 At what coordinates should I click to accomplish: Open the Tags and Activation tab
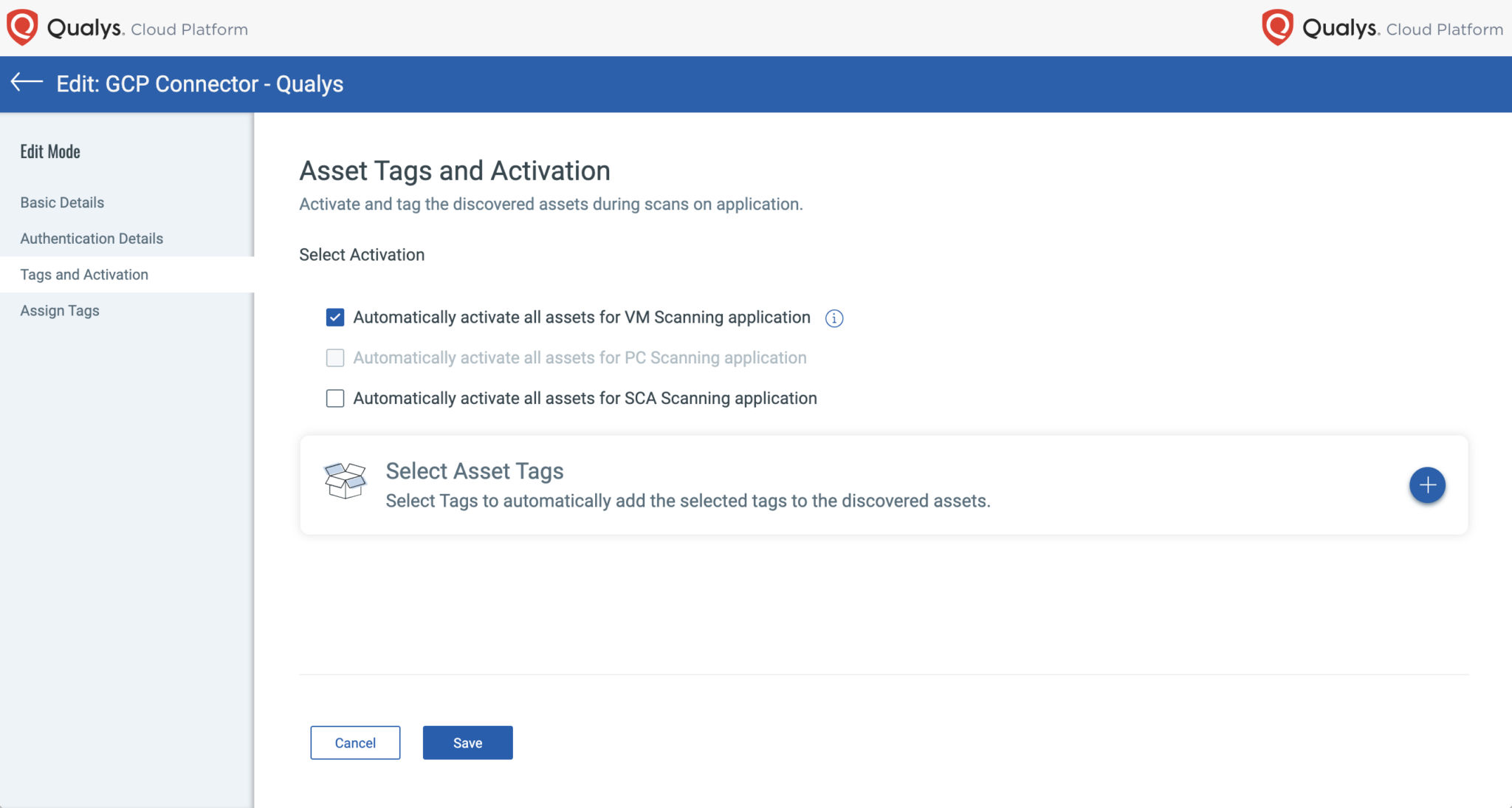(83, 274)
